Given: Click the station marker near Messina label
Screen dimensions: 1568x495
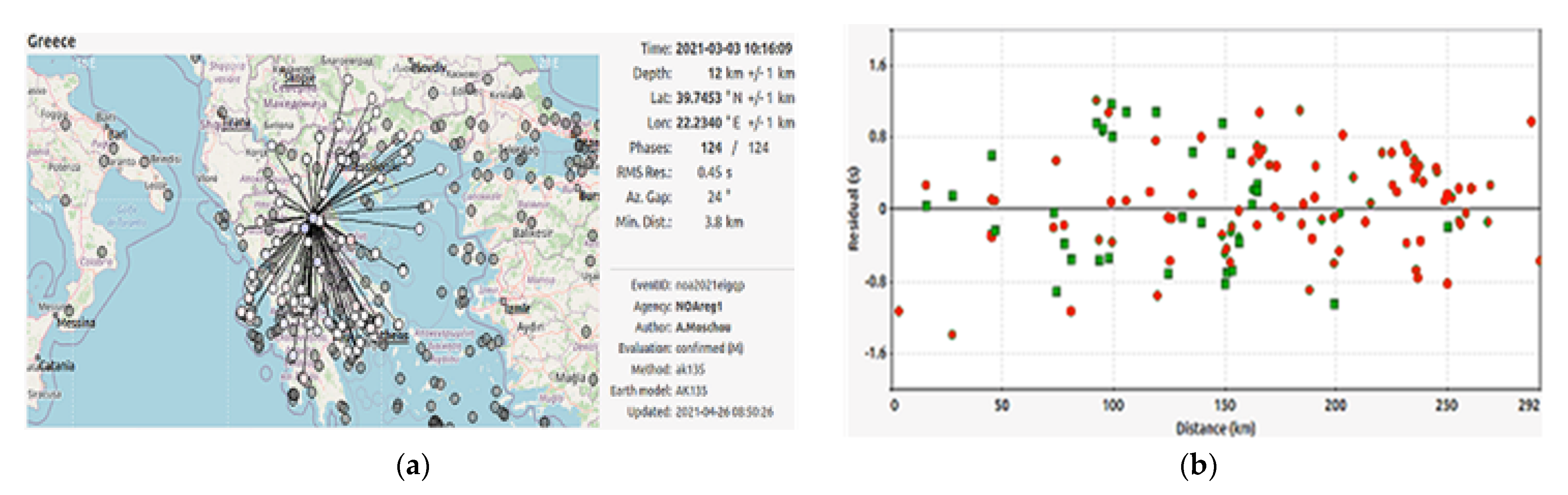Looking at the screenshot, I should pos(69,311).
